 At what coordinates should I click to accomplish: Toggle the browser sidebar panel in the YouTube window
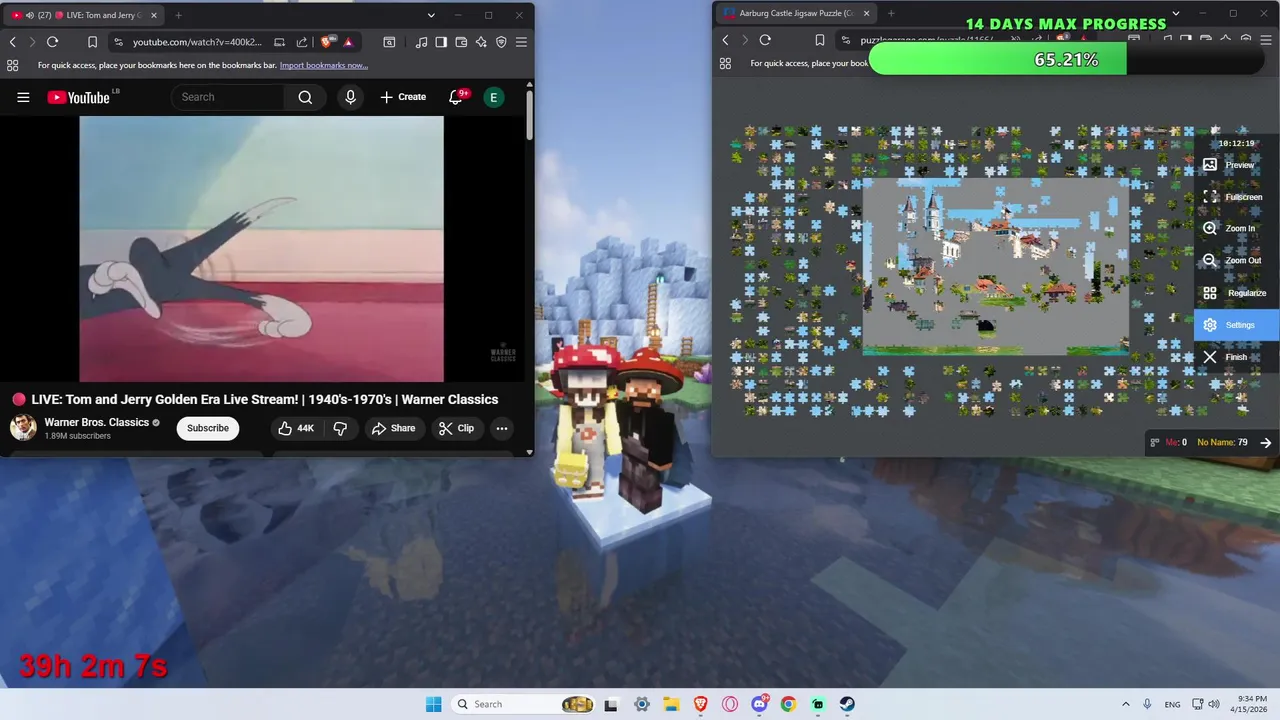(441, 42)
